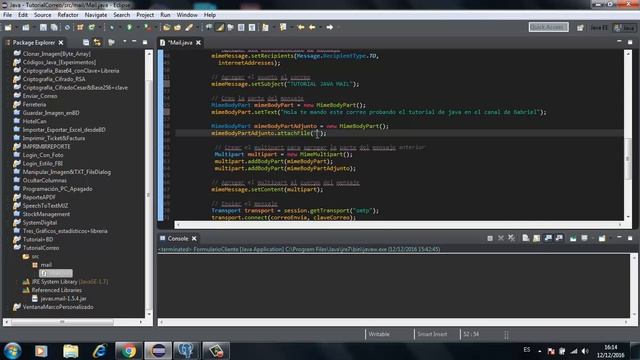Click the New file toolbar icon
Image resolution: width=640 pixels, height=360 pixels.
pos(8,27)
